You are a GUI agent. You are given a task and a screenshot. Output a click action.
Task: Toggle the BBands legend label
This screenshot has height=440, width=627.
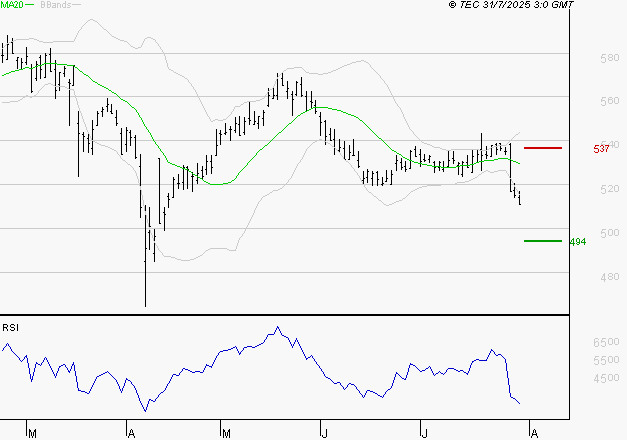coord(53,5)
